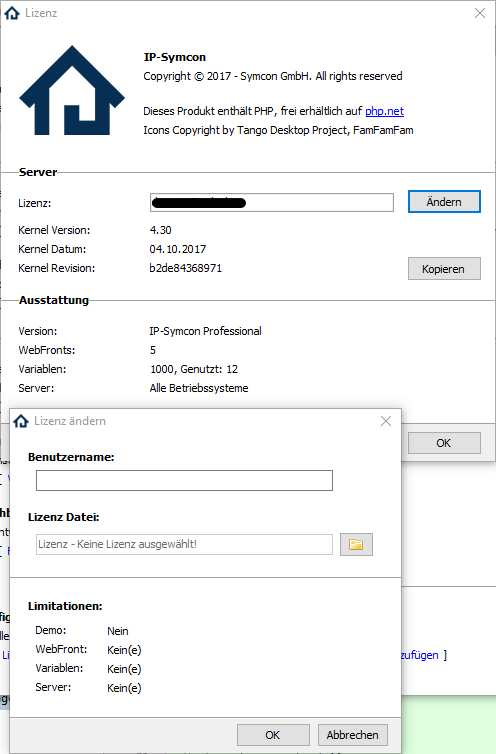Click the Variablen value 1000, Genutzt: 12
The height and width of the screenshot is (754, 496).
194,369
